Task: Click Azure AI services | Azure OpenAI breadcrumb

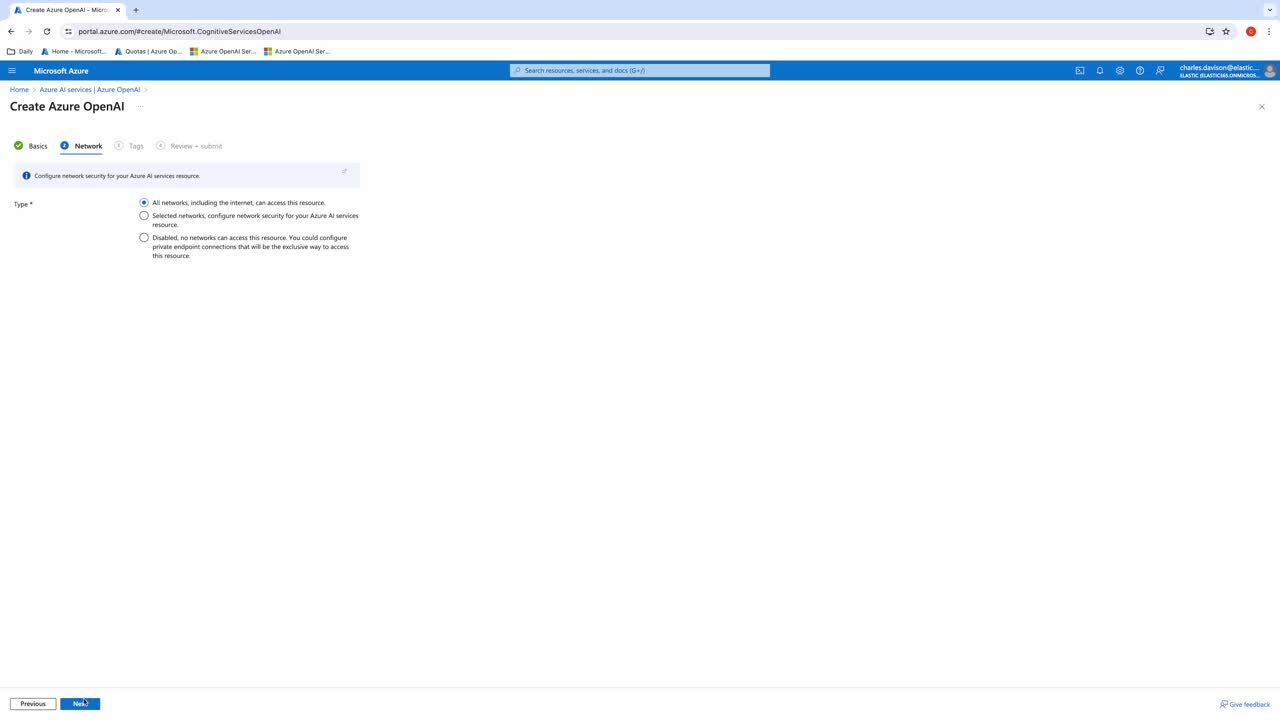Action: 90,90
